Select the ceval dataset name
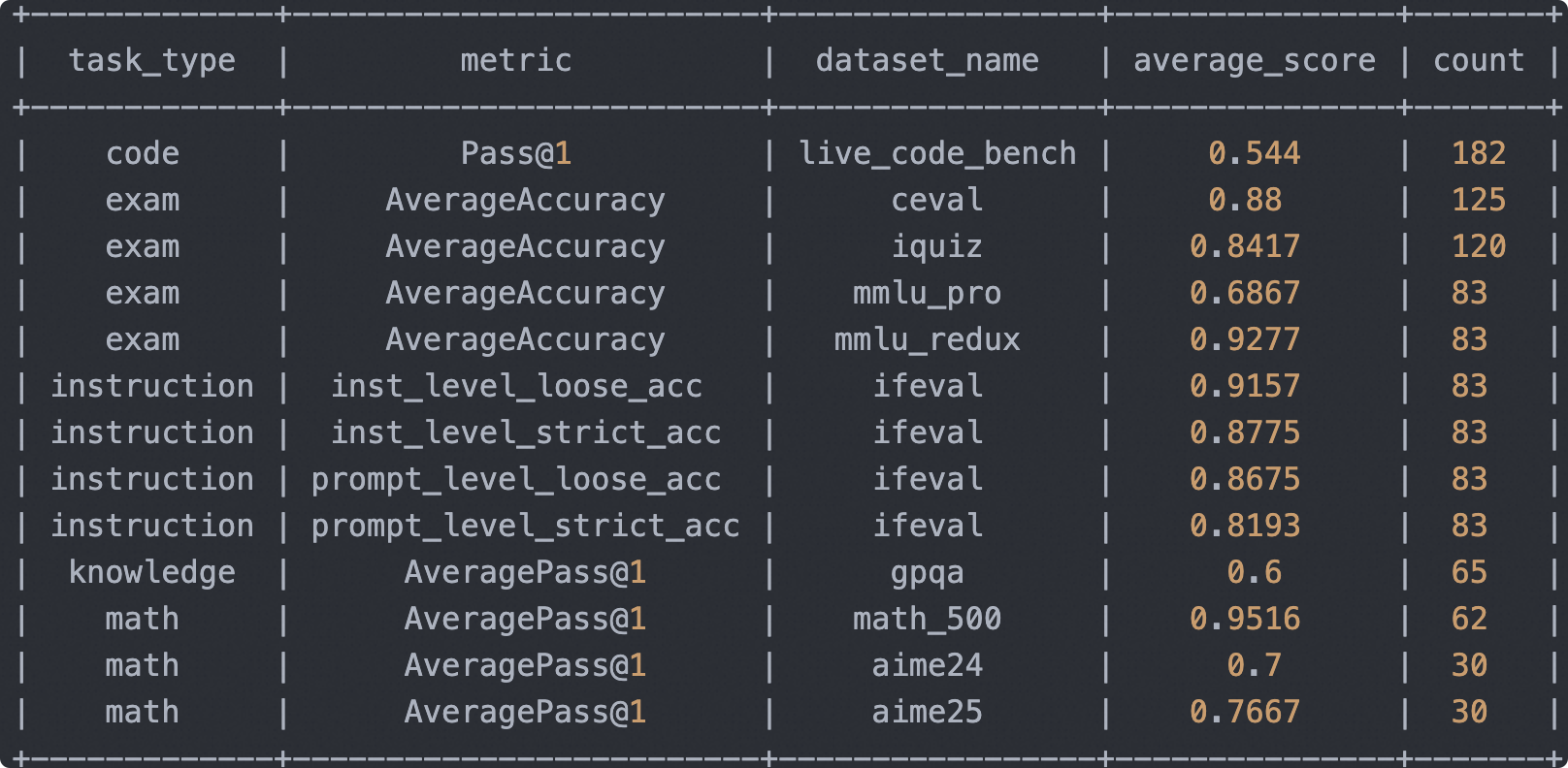 click(937, 201)
